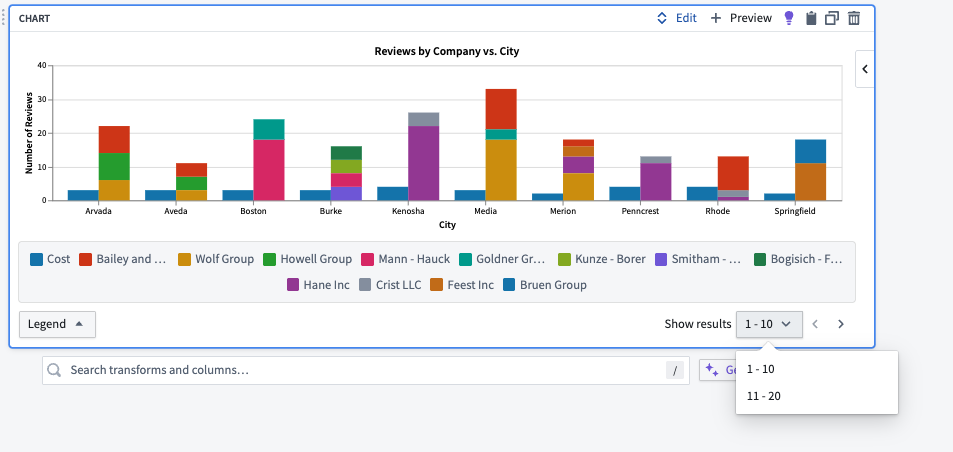
Task: Click the slash shortcut badge
Action: coord(675,371)
